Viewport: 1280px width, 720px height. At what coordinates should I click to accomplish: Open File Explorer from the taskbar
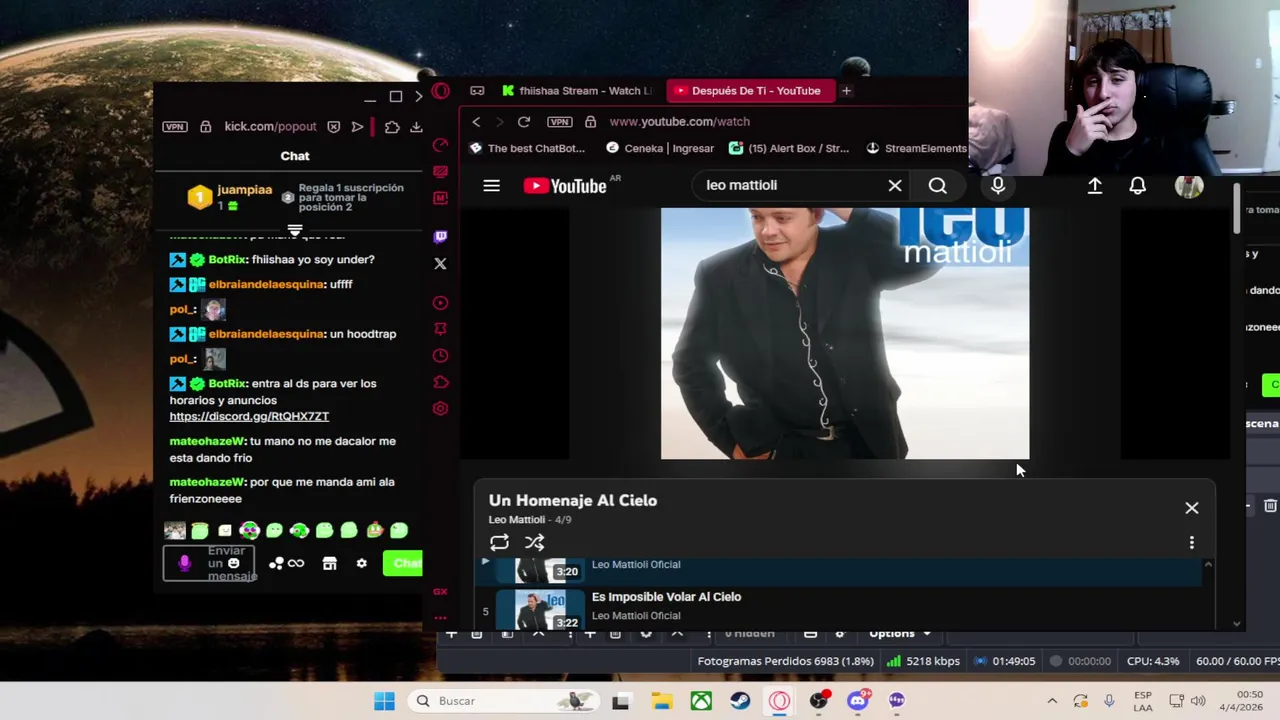pos(661,701)
